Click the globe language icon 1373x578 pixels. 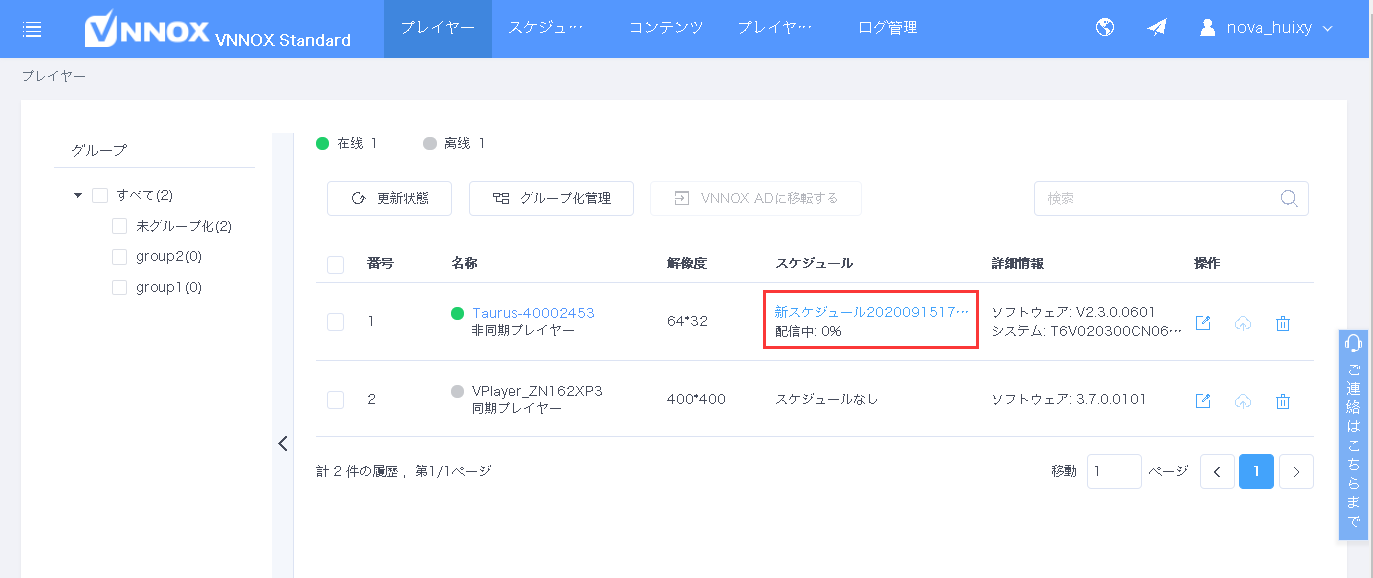click(1105, 28)
